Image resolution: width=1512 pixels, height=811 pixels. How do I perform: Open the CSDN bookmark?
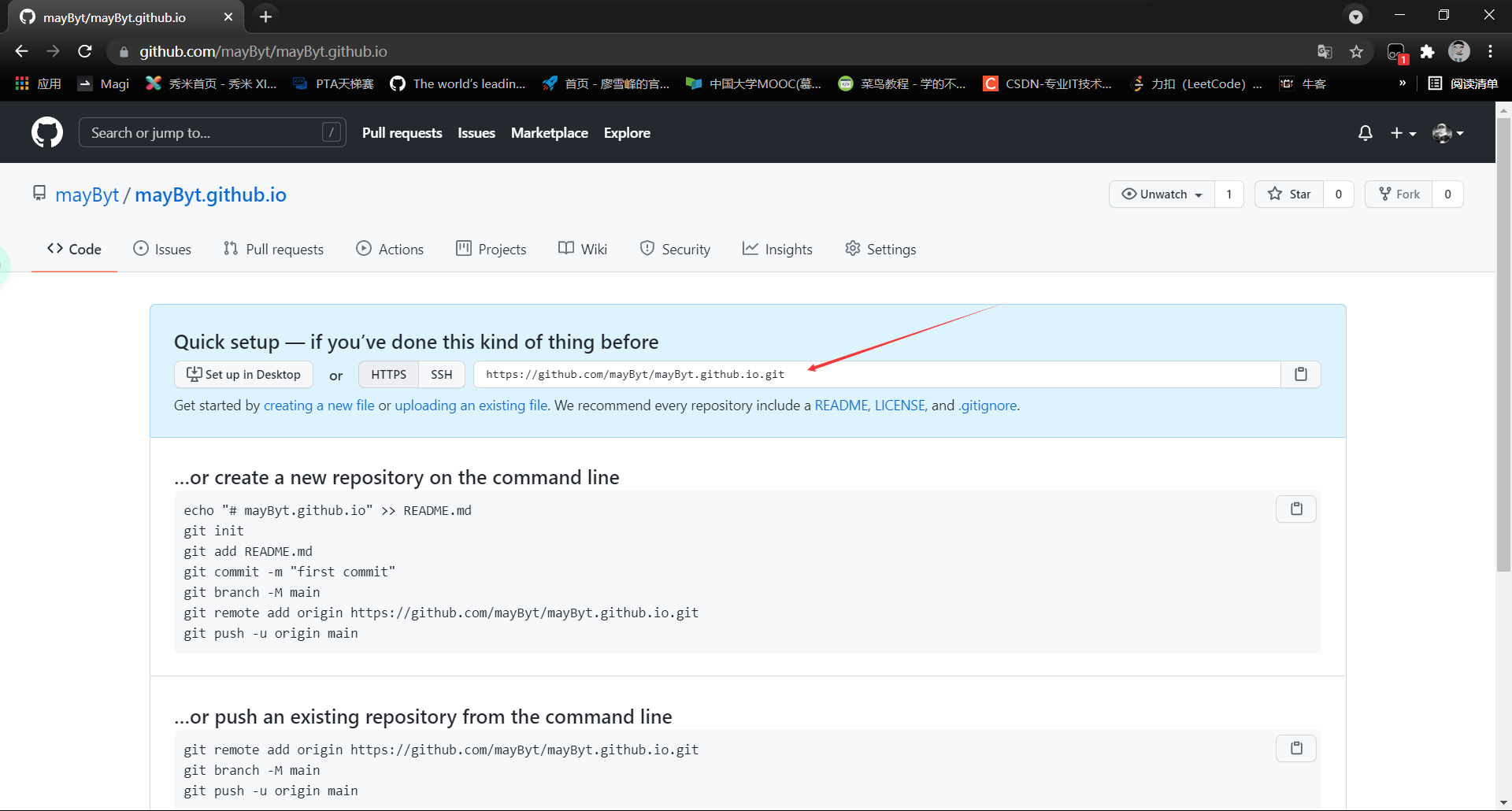pos(1047,83)
